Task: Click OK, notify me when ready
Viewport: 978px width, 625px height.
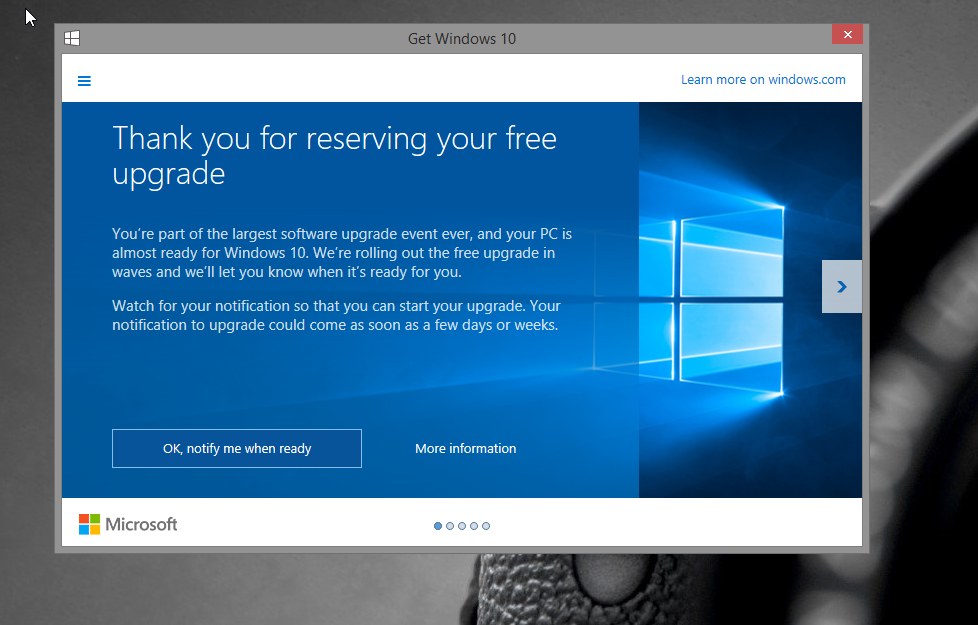Action: click(237, 448)
